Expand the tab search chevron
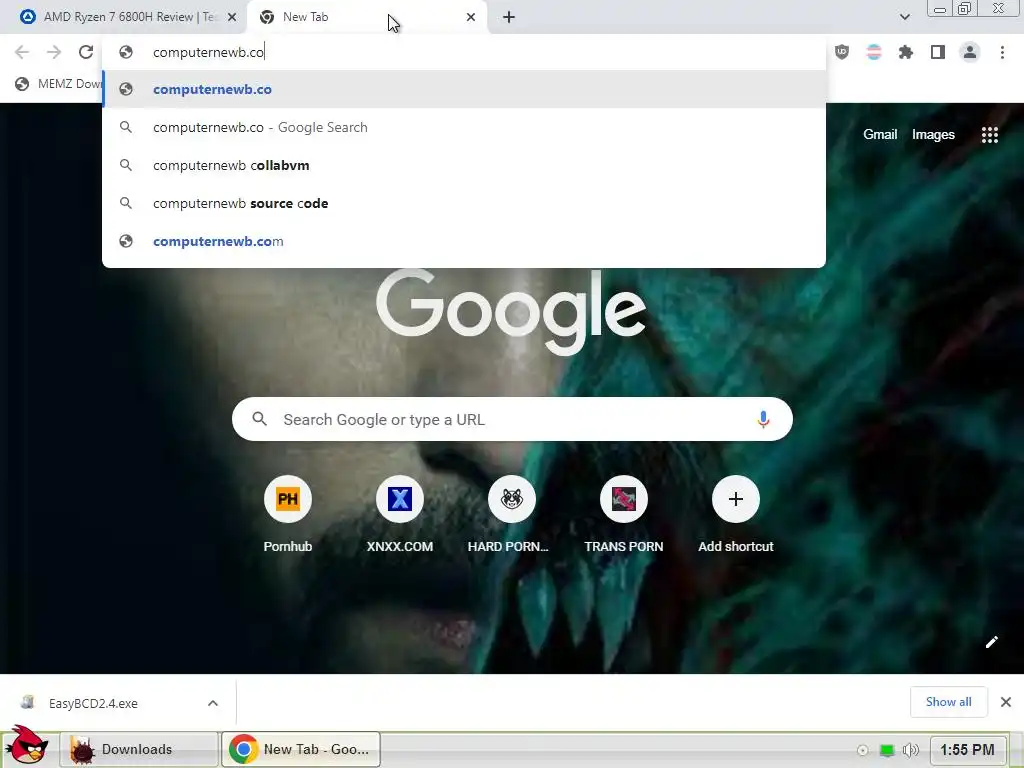This screenshot has width=1024, height=768. (x=904, y=17)
